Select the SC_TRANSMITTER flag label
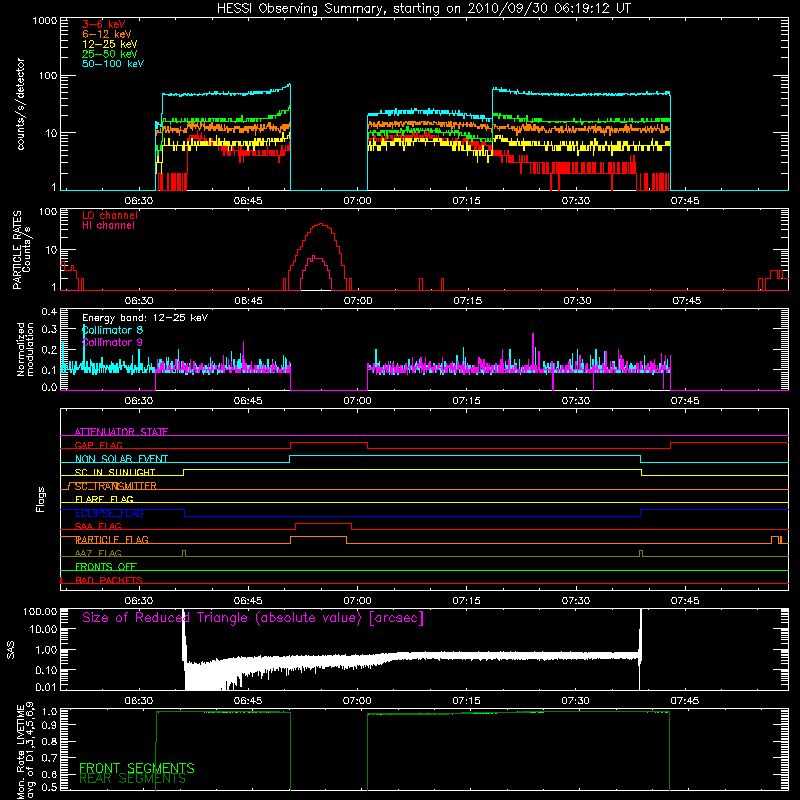800x800 pixels. pos(116,486)
